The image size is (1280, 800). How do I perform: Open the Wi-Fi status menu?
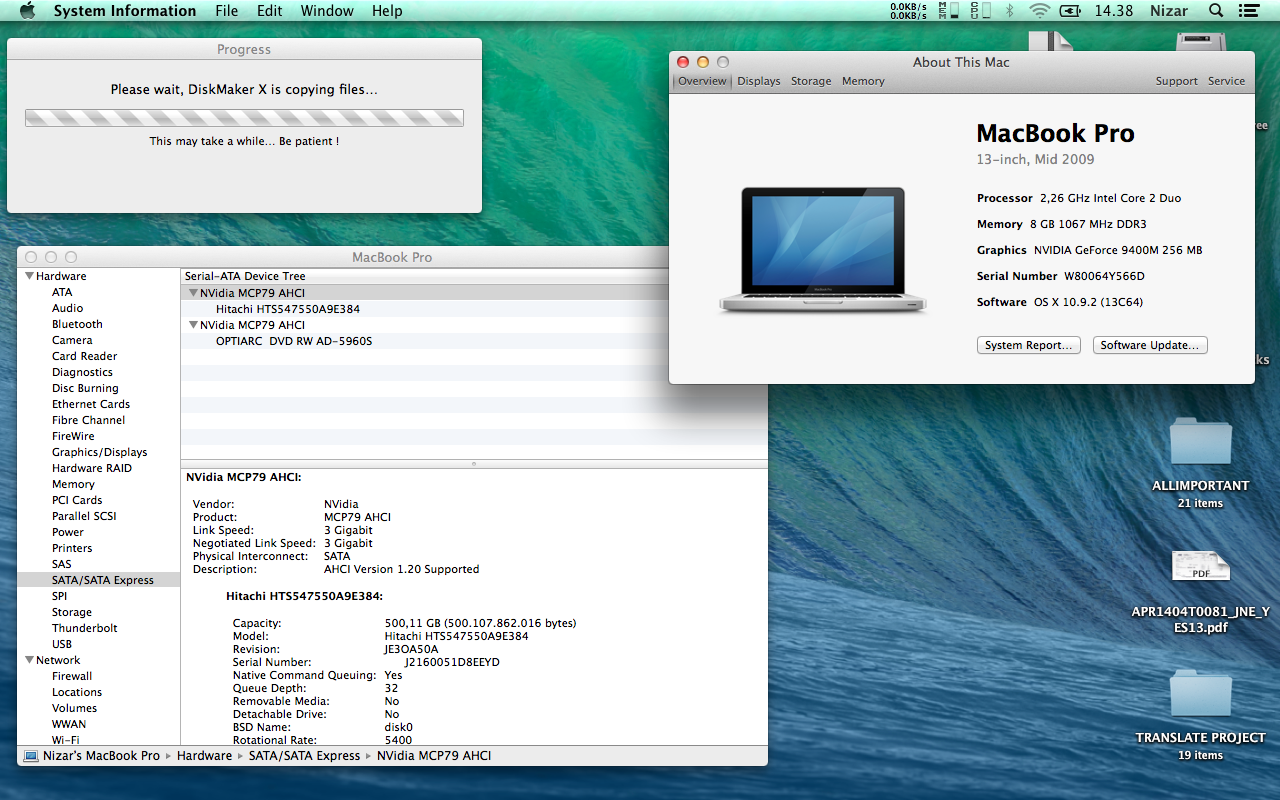pos(1040,11)
